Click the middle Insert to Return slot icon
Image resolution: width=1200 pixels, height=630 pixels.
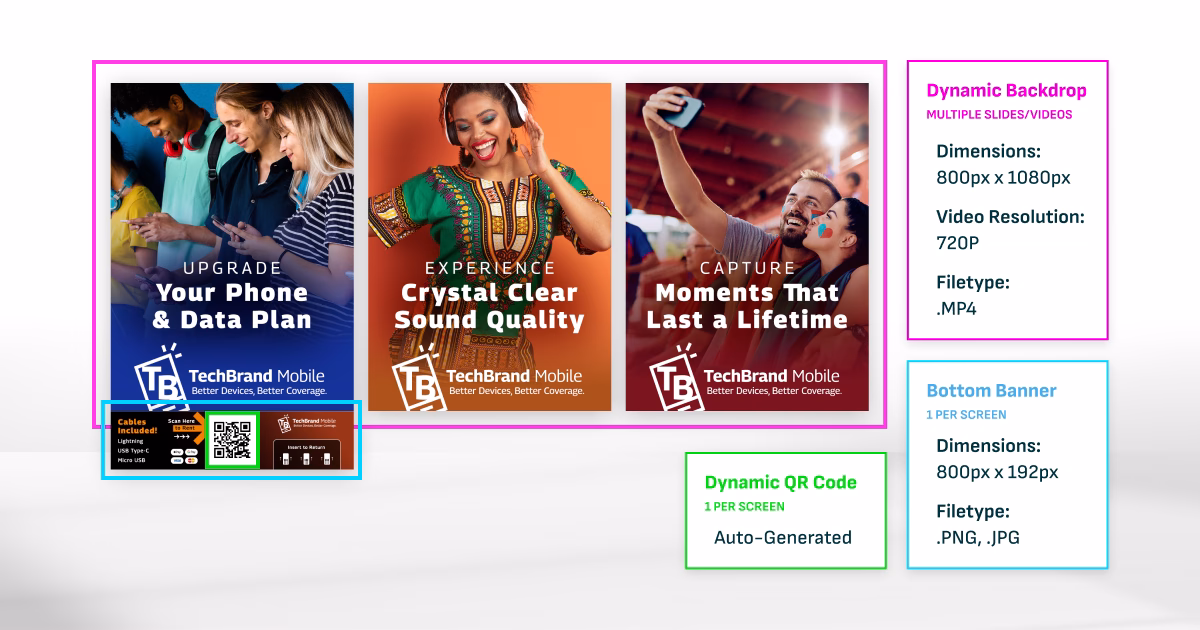pyautogui.click(x=306, y=459)
